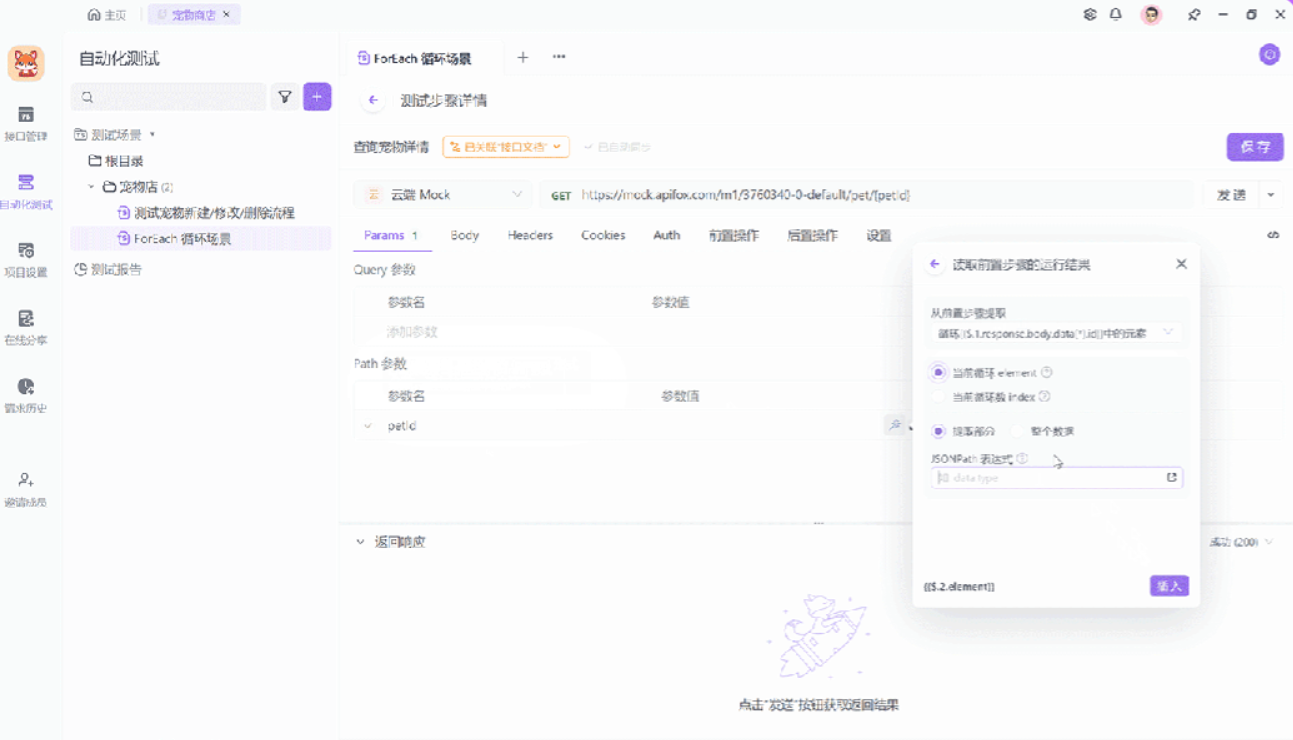The height and width of the screenshot is (740, 1293).
Task: Click the 插入 button in the extraction panel
Action: tap(1168, 586)
